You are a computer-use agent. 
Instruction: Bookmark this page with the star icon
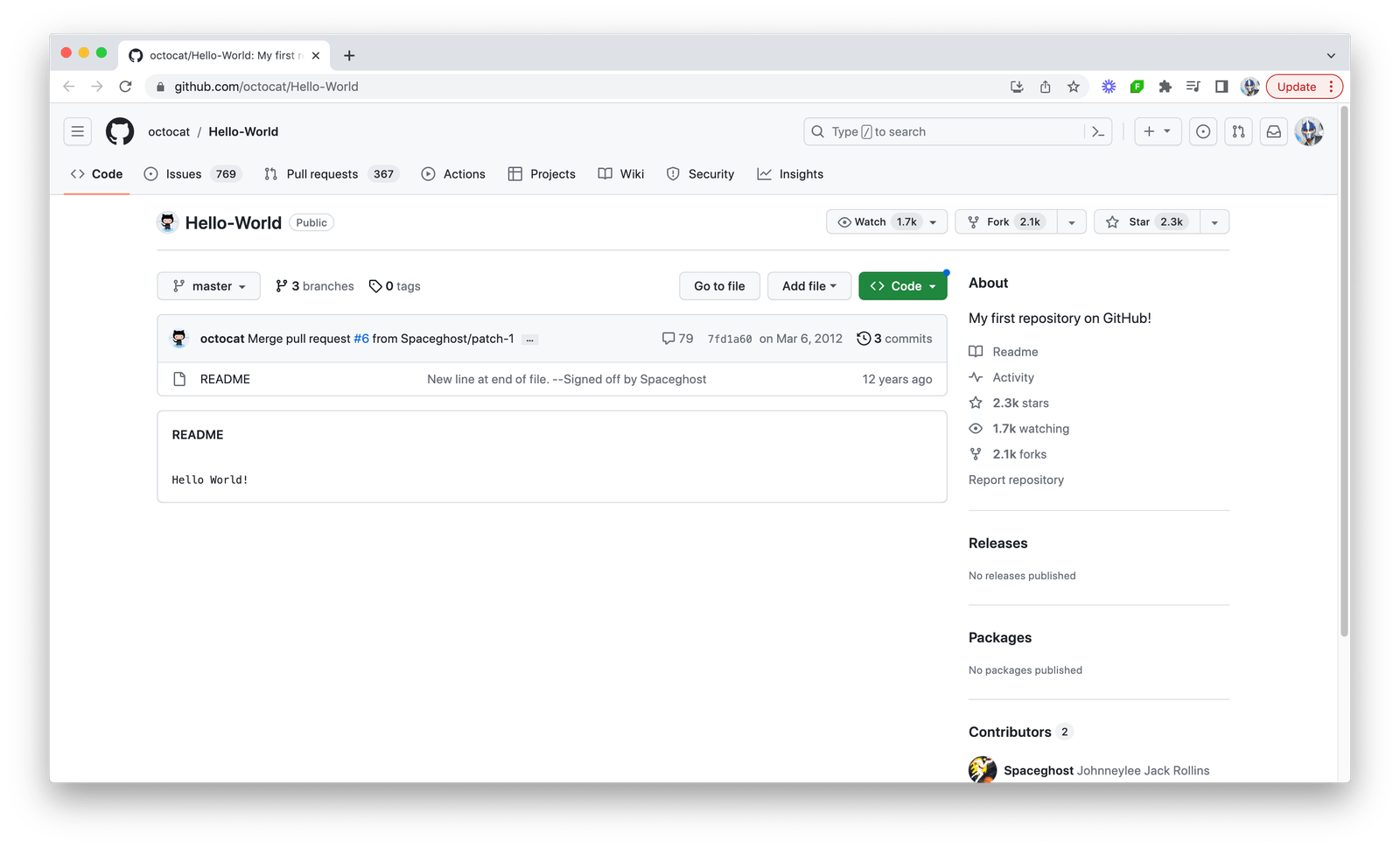coord(1074,87)
